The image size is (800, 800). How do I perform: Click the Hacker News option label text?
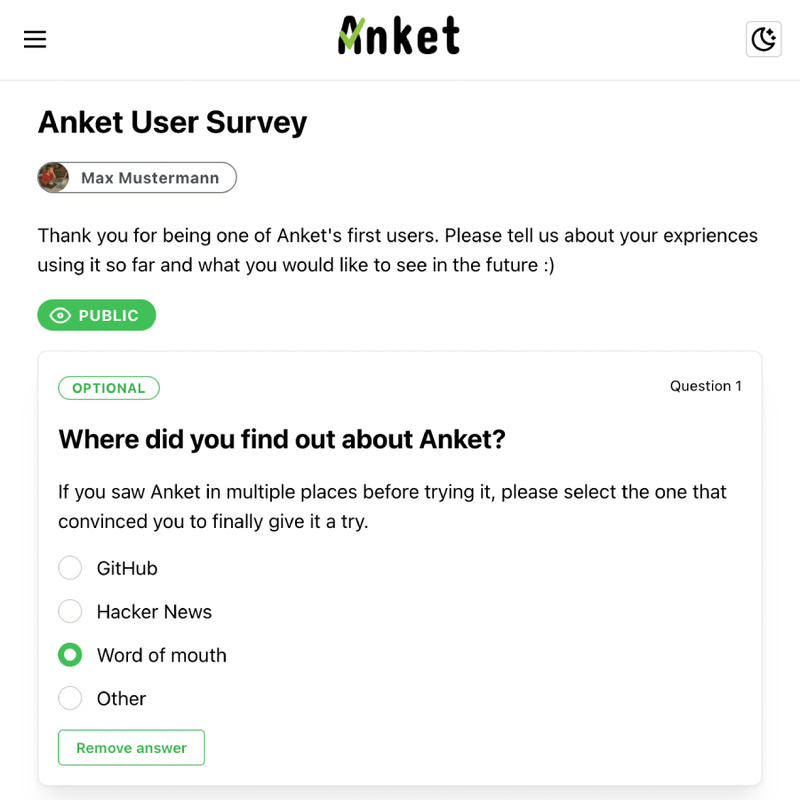(x=154, y=612)
